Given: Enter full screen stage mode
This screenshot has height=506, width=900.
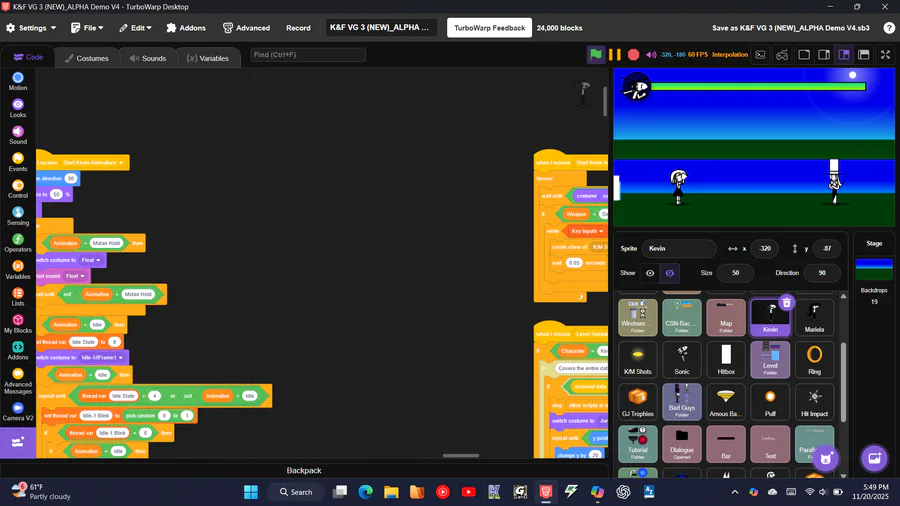Looking at the screenshot, I should (x=886, y=55).
